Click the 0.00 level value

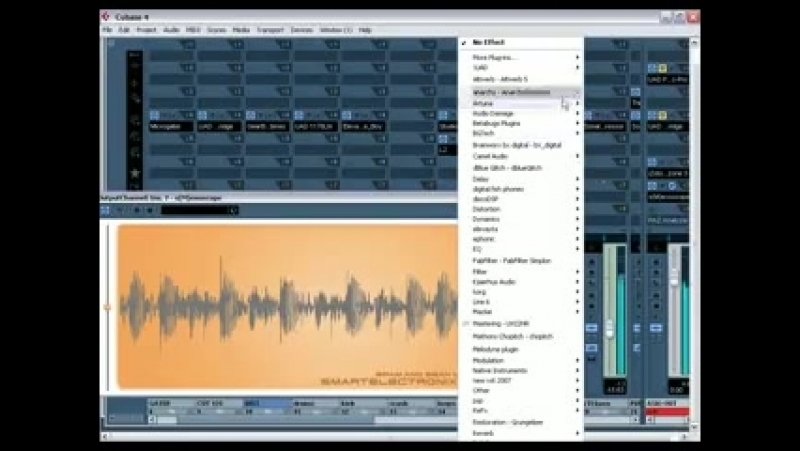pos(677,390)
